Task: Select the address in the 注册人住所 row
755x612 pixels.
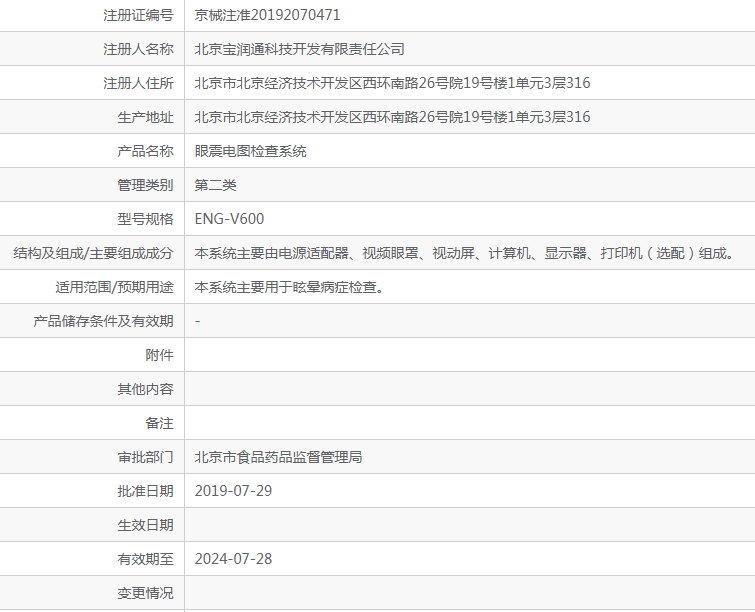Action: (x=392, y=83)
